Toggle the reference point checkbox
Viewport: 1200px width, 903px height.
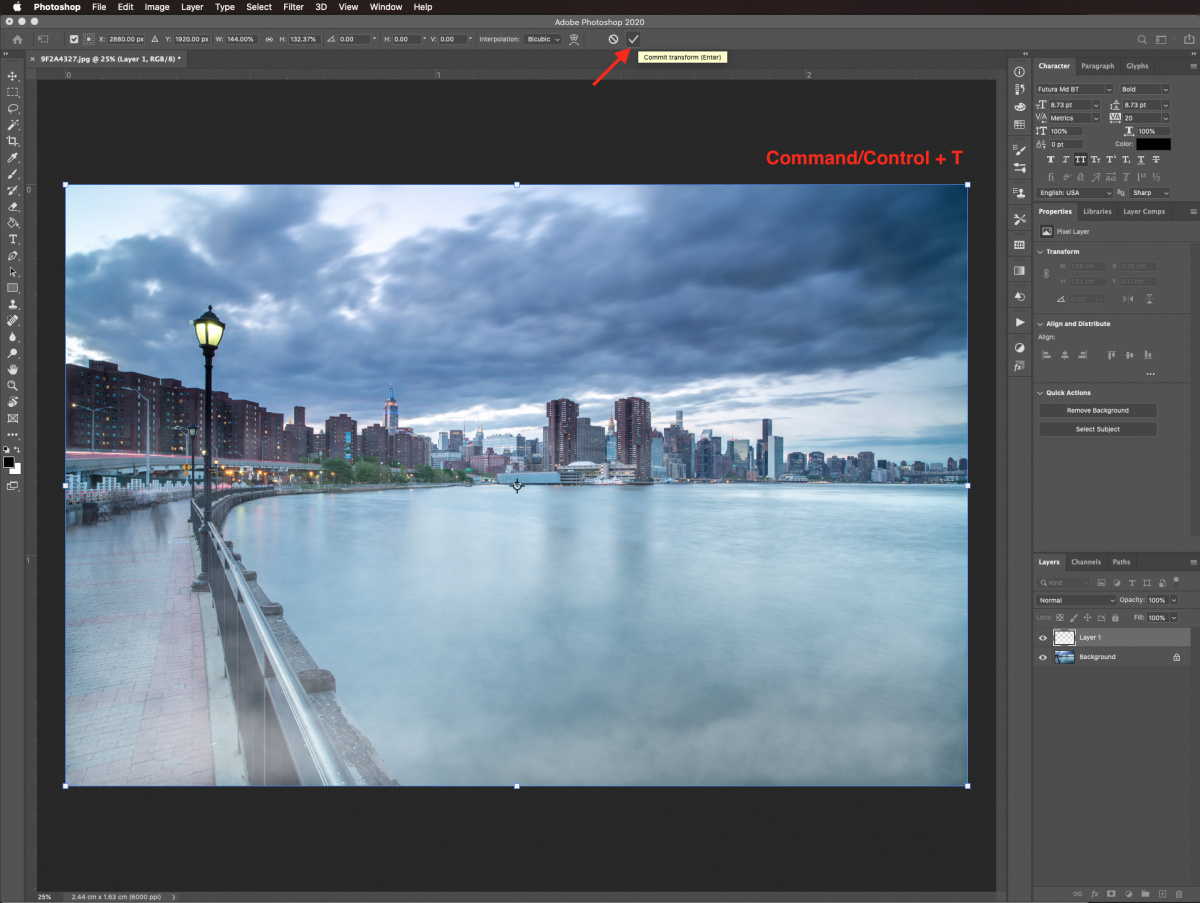tap(74, 39)
